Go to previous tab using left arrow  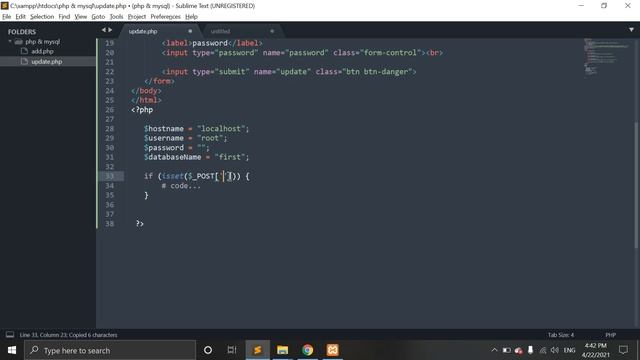click(x=104, y=30)
